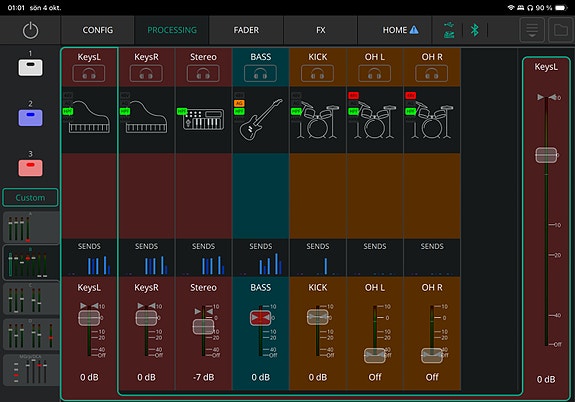Toggle KeysR headphone listen
Viewport: 575px width, 402px height.
146,74
